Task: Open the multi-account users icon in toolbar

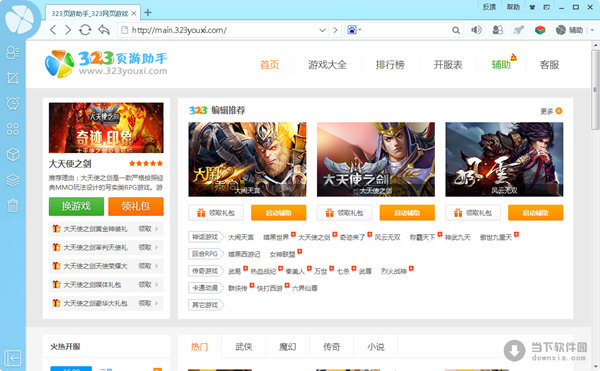Action: (x=497, y=30)
